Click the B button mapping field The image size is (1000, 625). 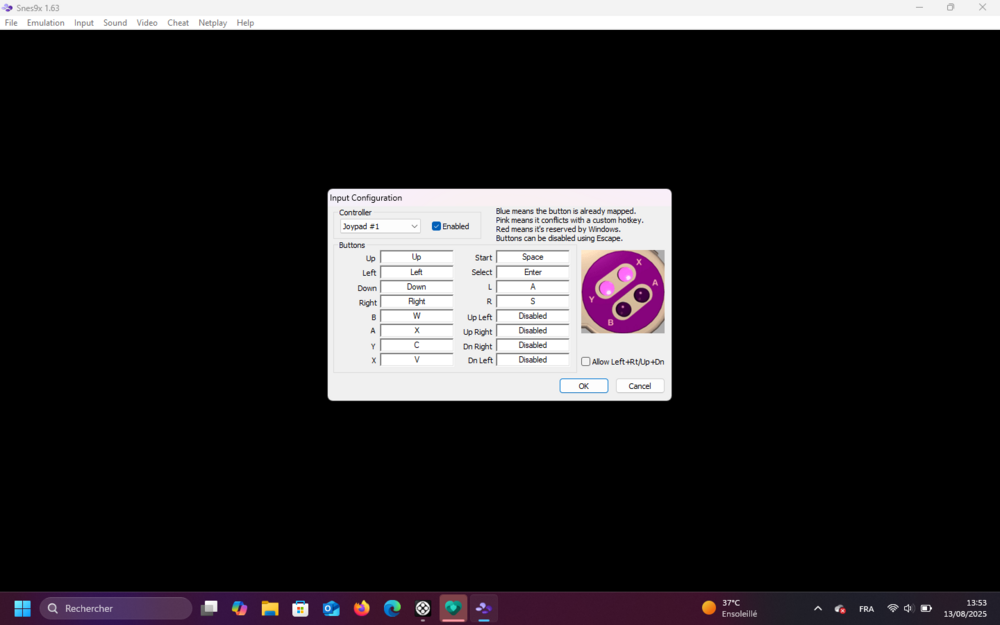tap(416, 316)
